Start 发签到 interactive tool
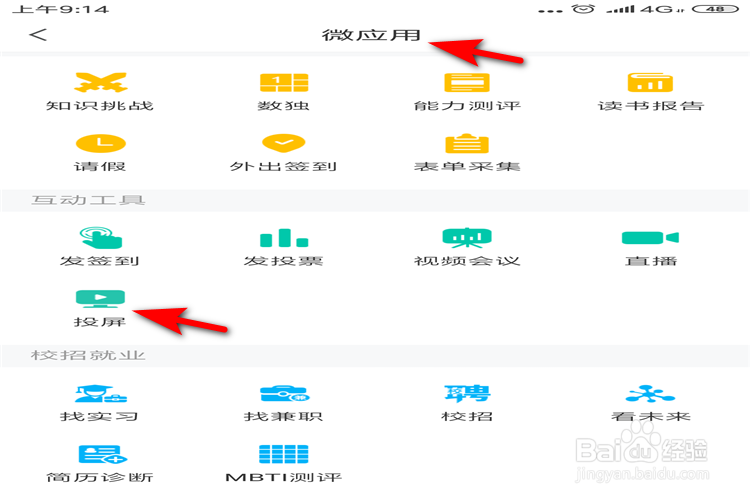Viewport: 750px width, 500px height. 100,247
